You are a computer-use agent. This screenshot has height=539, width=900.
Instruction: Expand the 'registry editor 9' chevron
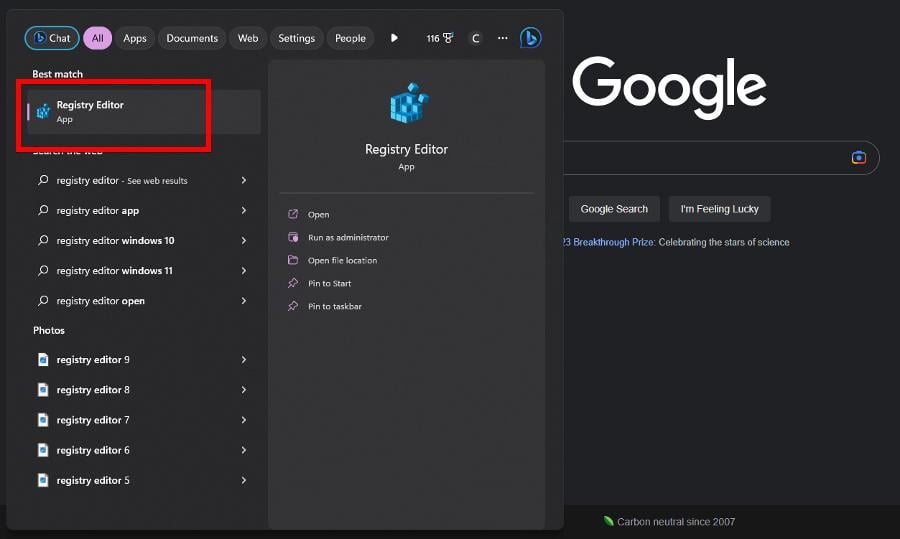(244, 360)
